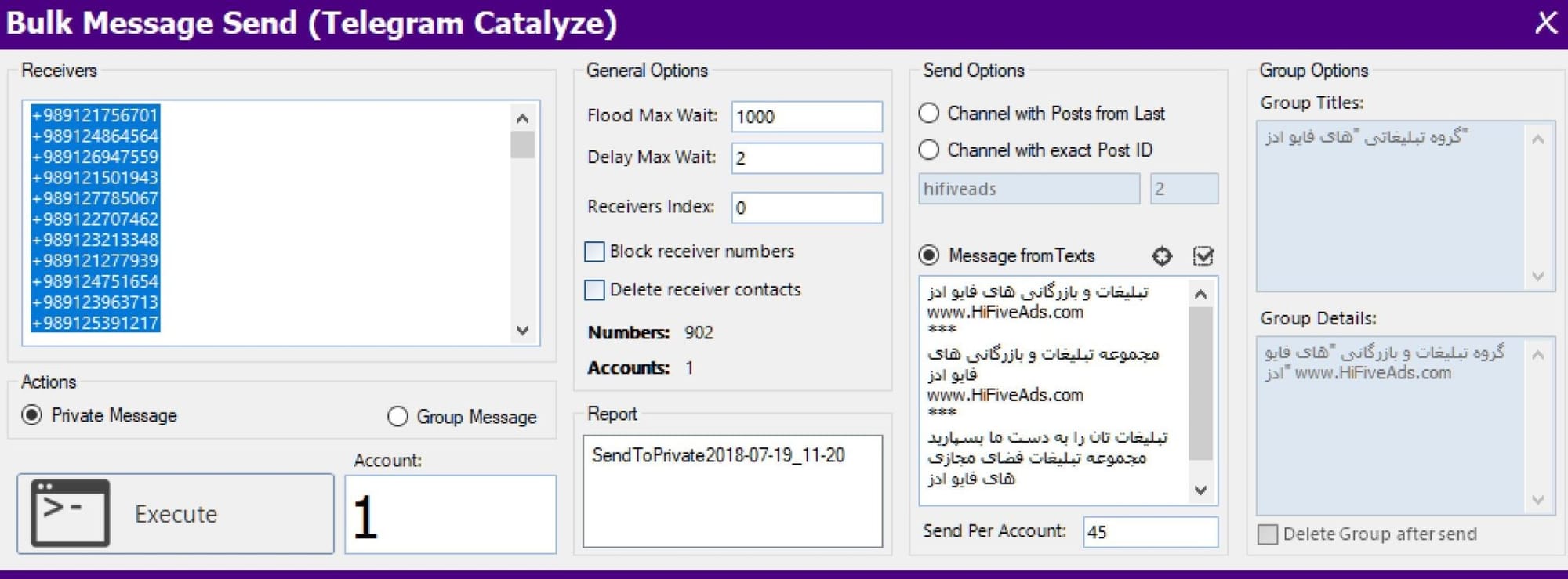Image resolution: width=1568 pixels, height=579 pixels.
Task: Click the Delay Max Wait field
Action: 806,158
